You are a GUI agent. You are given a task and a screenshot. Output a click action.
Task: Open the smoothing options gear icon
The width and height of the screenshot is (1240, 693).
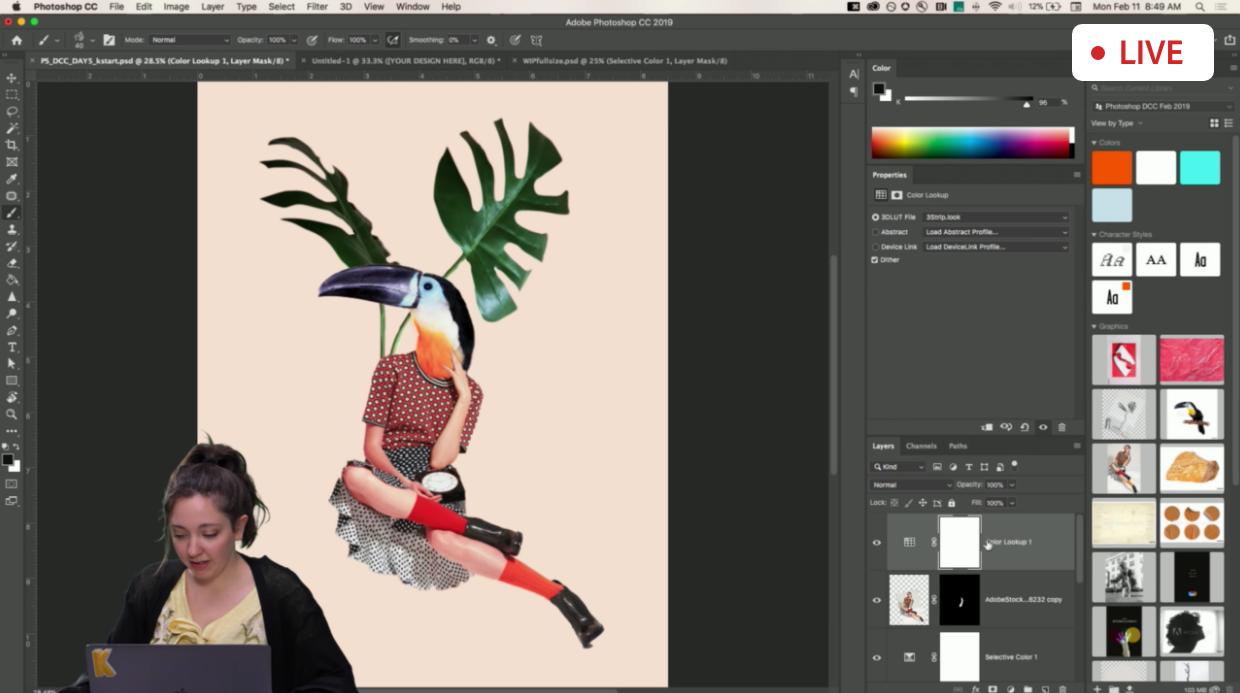491,40
